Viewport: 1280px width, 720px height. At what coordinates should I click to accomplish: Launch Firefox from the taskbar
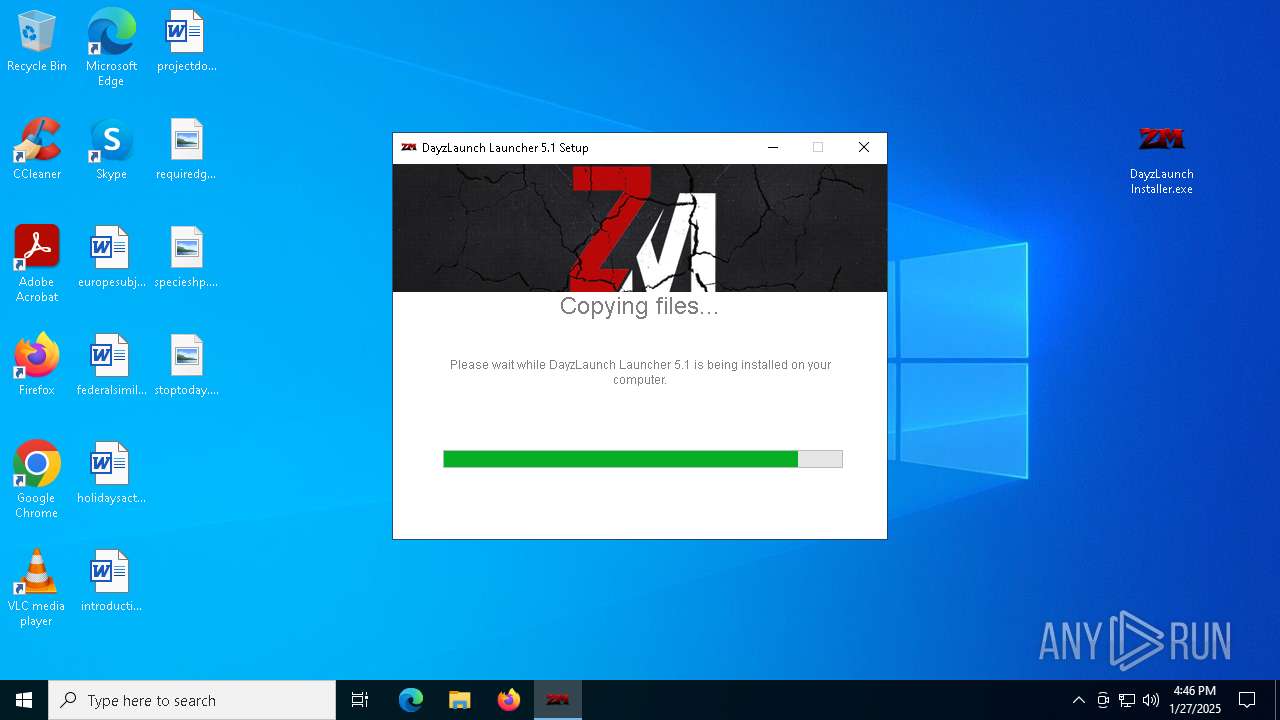(509, 700)
